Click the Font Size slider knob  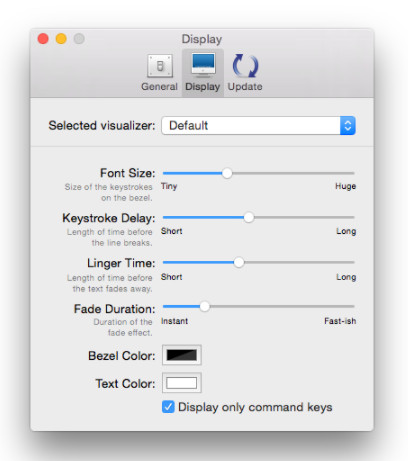coord(227,173)
